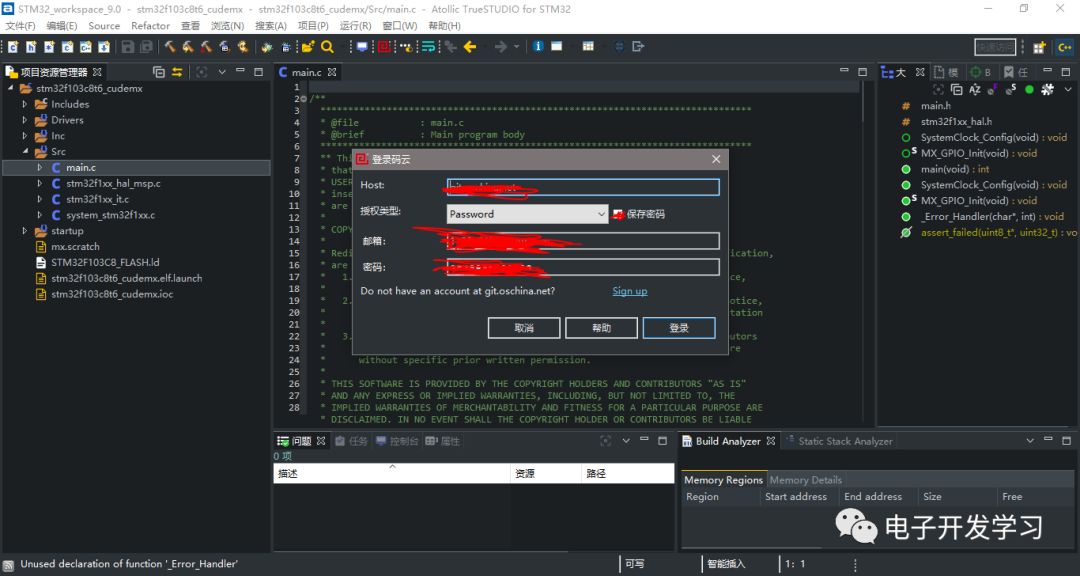Viewport: 1080px width, 576px height.
Task: Click the new C source file toolbar icon
Action: tap(13, 47)
